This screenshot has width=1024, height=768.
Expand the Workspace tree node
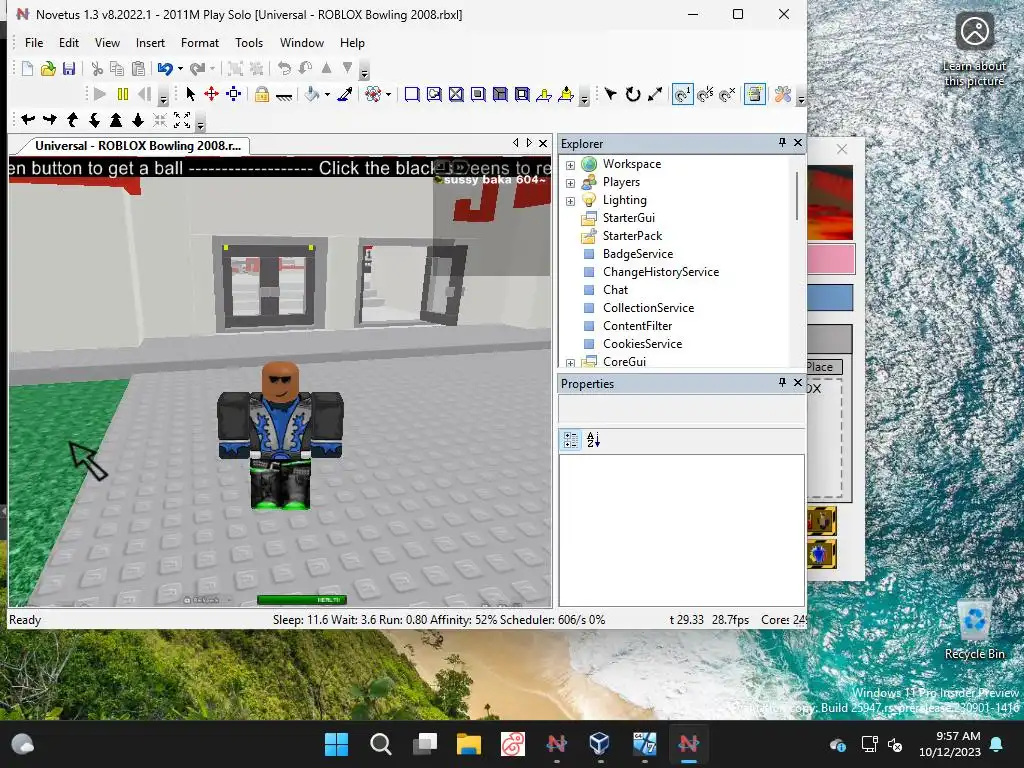click(570, 165)
